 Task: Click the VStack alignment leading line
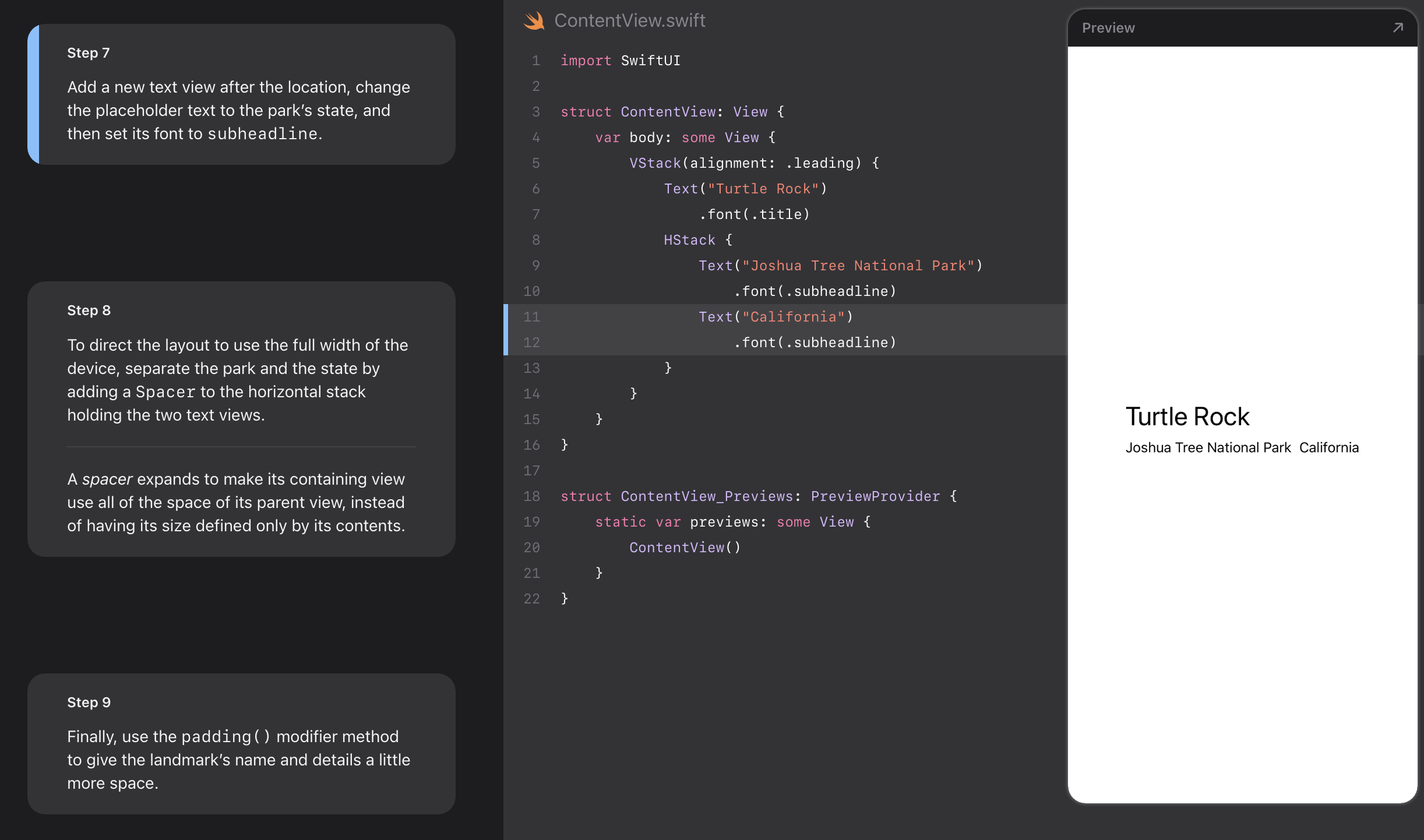[x=753, y=163]
